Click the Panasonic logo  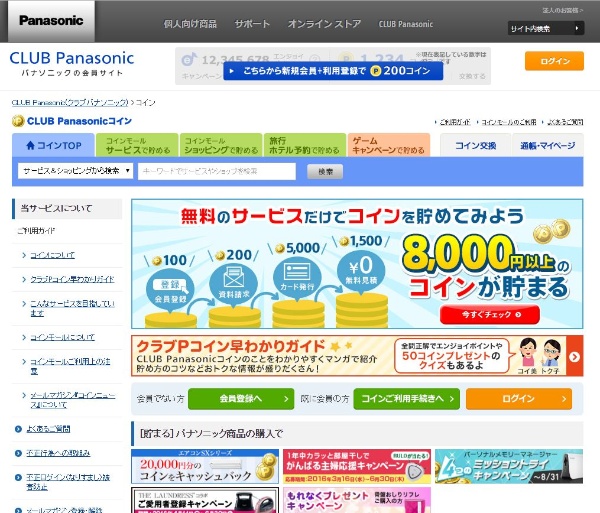coord(51,21)
